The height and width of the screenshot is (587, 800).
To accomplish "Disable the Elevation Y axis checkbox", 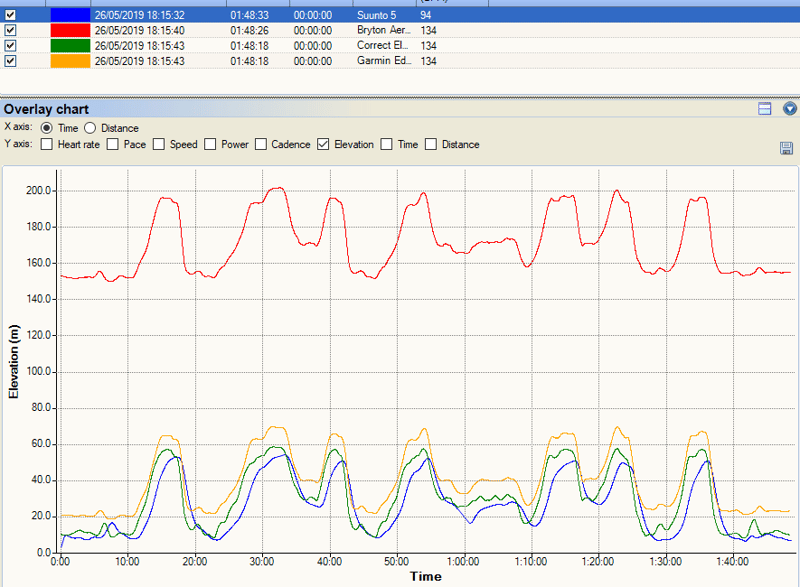I will point(323,144).
